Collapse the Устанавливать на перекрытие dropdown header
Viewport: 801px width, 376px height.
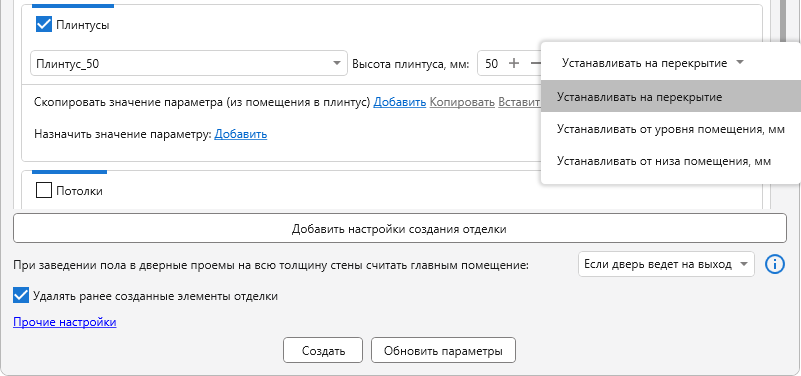[x=653, y=63]
